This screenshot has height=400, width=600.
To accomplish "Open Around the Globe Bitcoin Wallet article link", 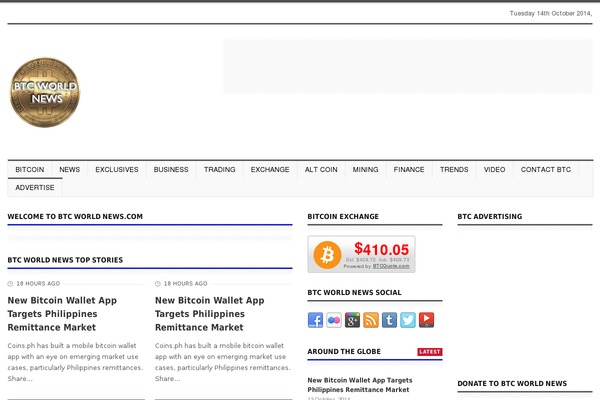I will (360, 385).
